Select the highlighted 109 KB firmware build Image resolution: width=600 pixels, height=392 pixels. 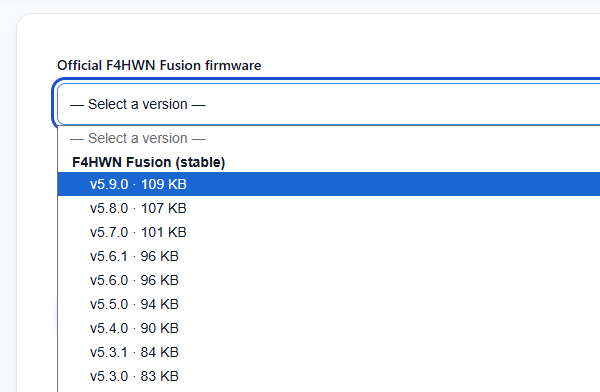(x=329, y=184)
